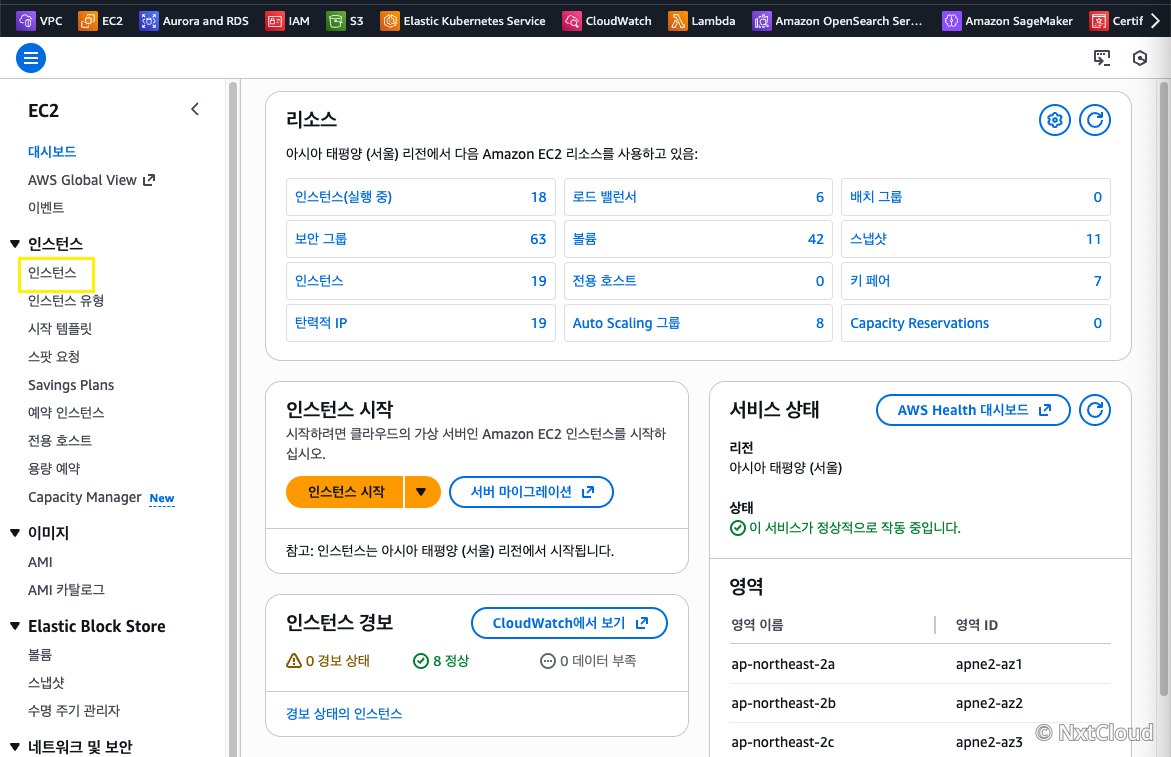This screenshot has height=757, width=1171.
Task: Open the 탄력적 IP resource tile
Action: click(x=420, y=323)
